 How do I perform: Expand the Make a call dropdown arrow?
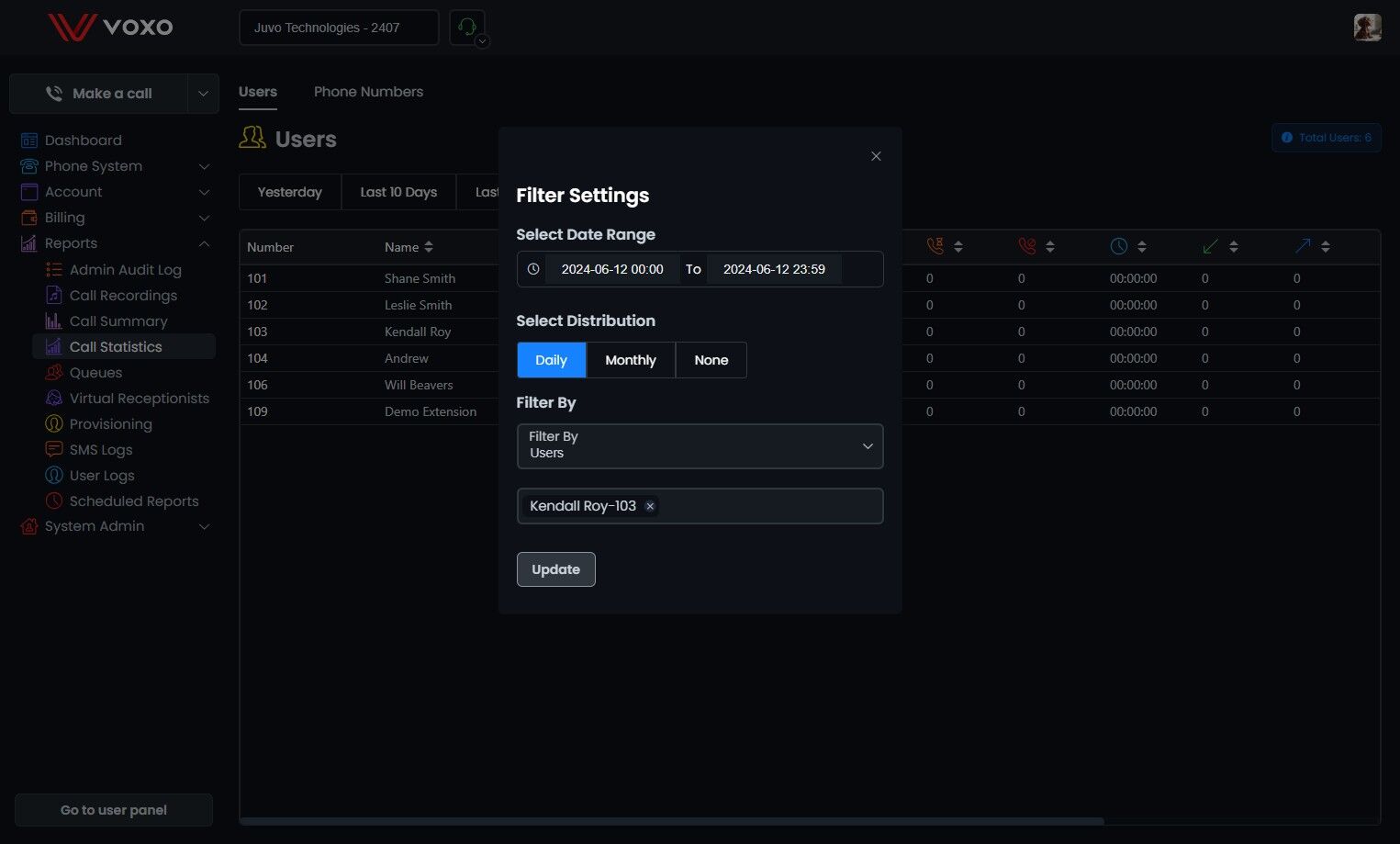(x=203, y=94)
